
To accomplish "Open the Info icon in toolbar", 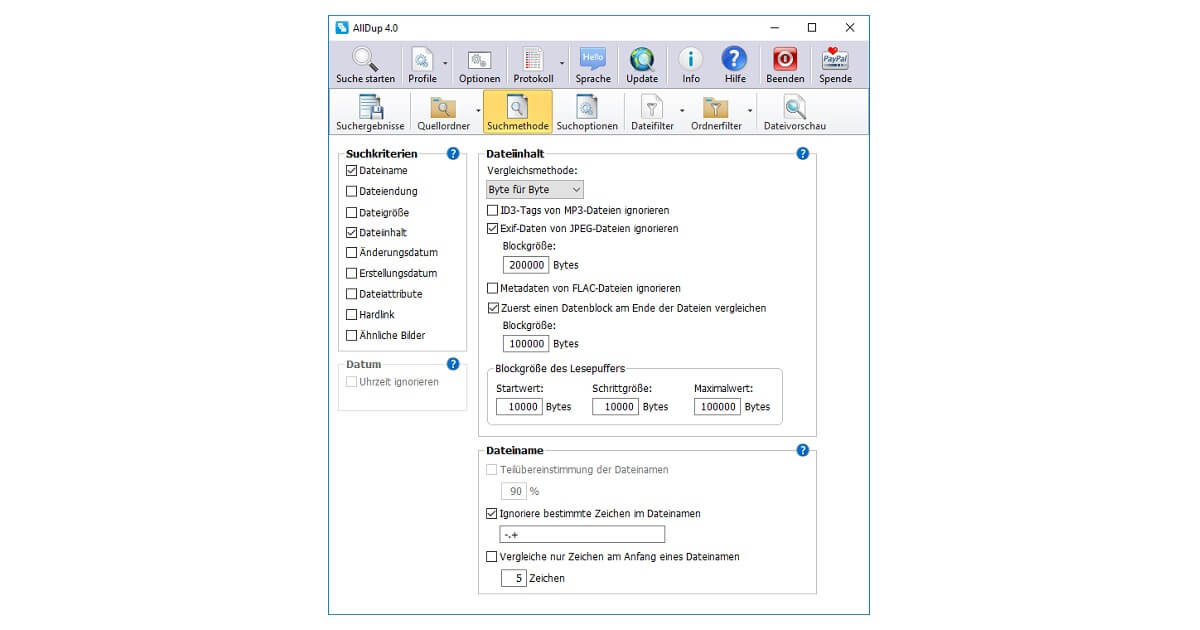I will [x=691, y=60].
